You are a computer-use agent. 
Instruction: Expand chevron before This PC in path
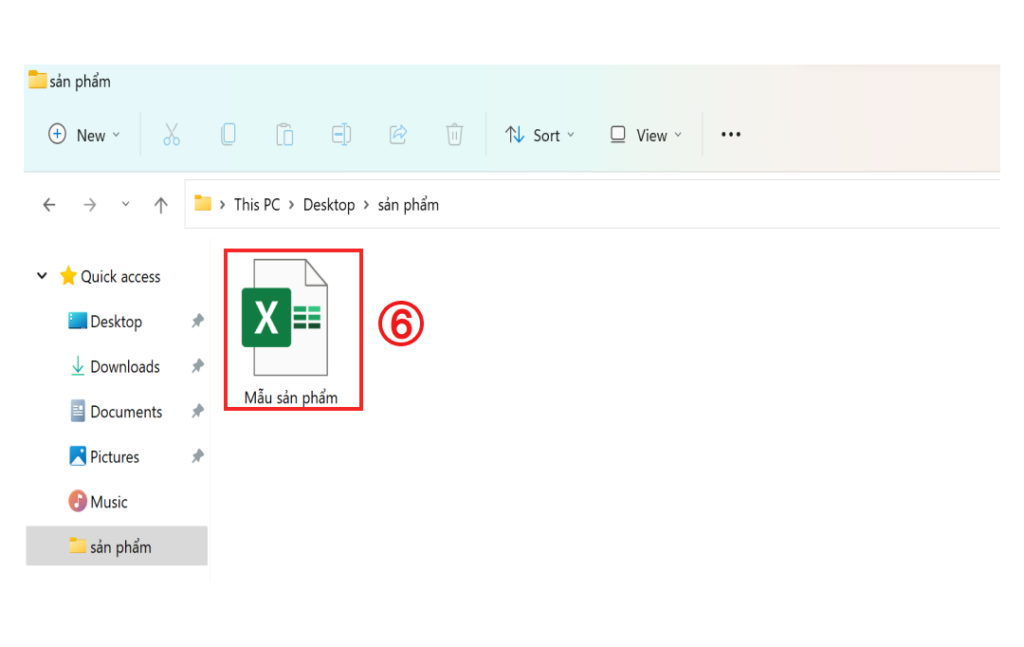click(x=223, y=205)
